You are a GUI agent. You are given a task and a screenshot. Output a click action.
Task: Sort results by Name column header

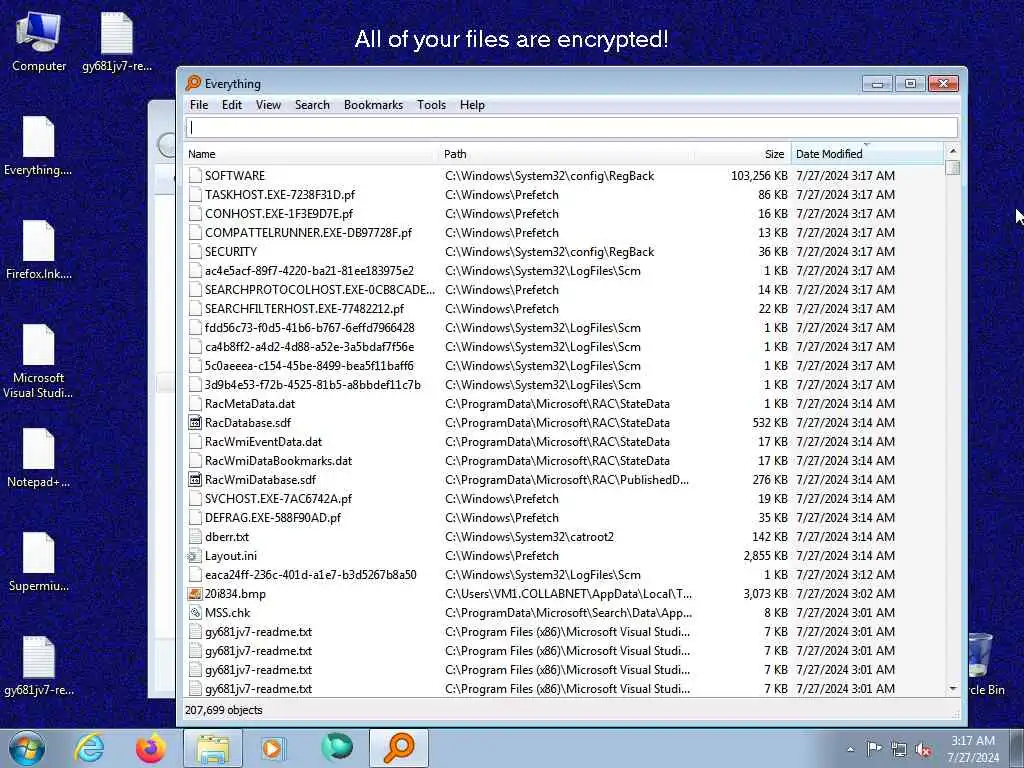pos(311,154)
